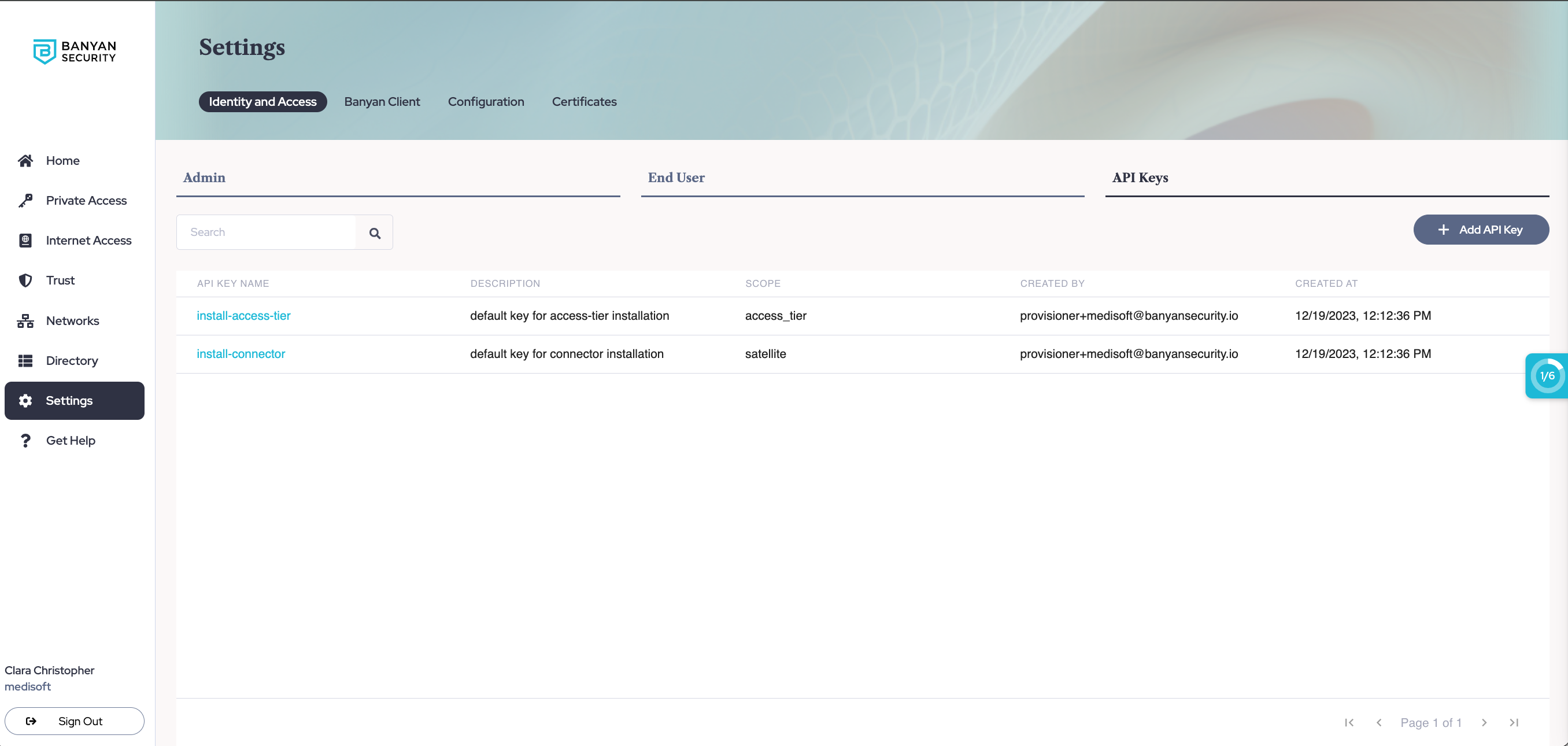
Task: Click the Sign Out button
Action: pyautogui.click(x=74, y=721)
